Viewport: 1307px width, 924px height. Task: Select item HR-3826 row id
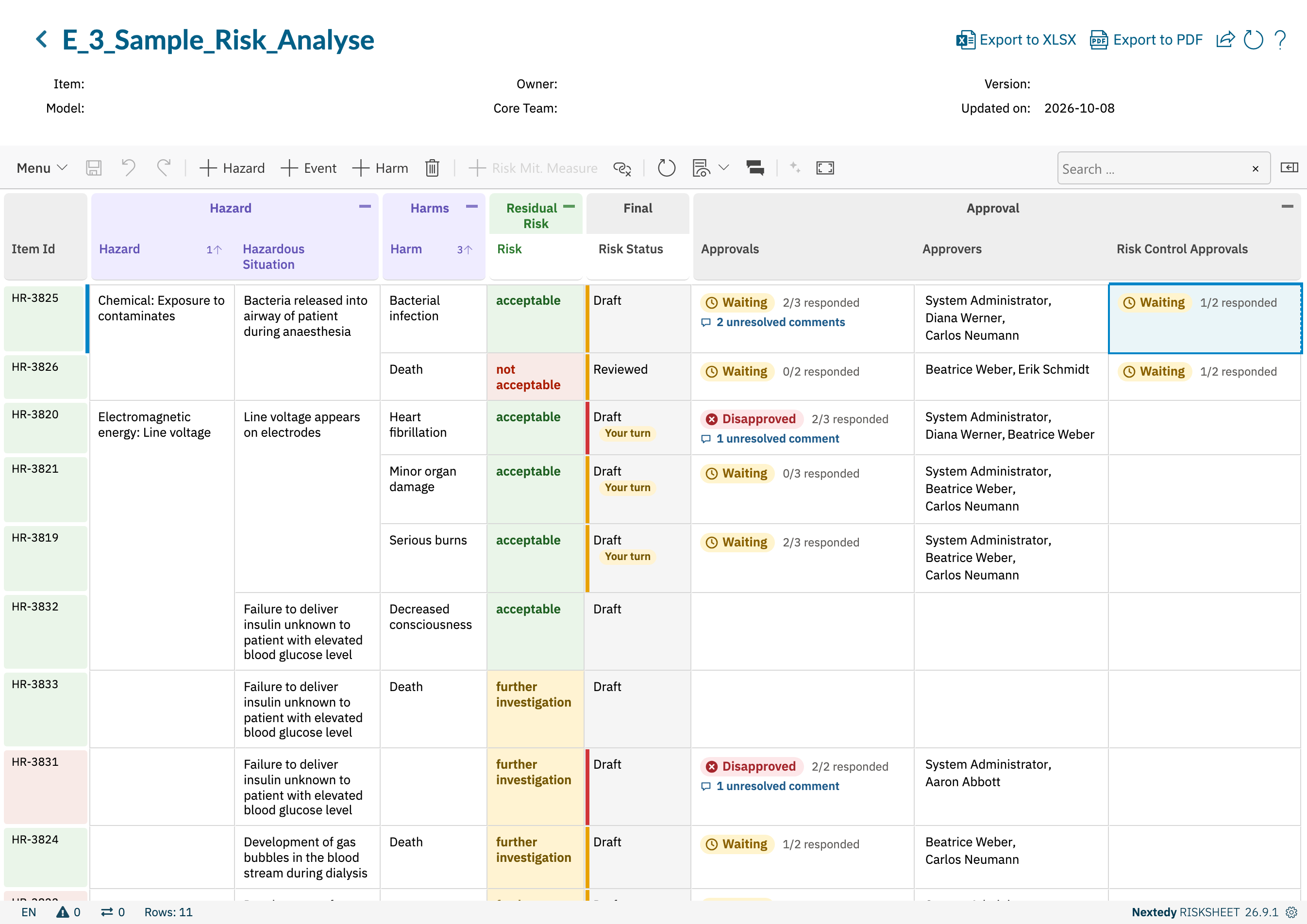(x=35, y=367)
